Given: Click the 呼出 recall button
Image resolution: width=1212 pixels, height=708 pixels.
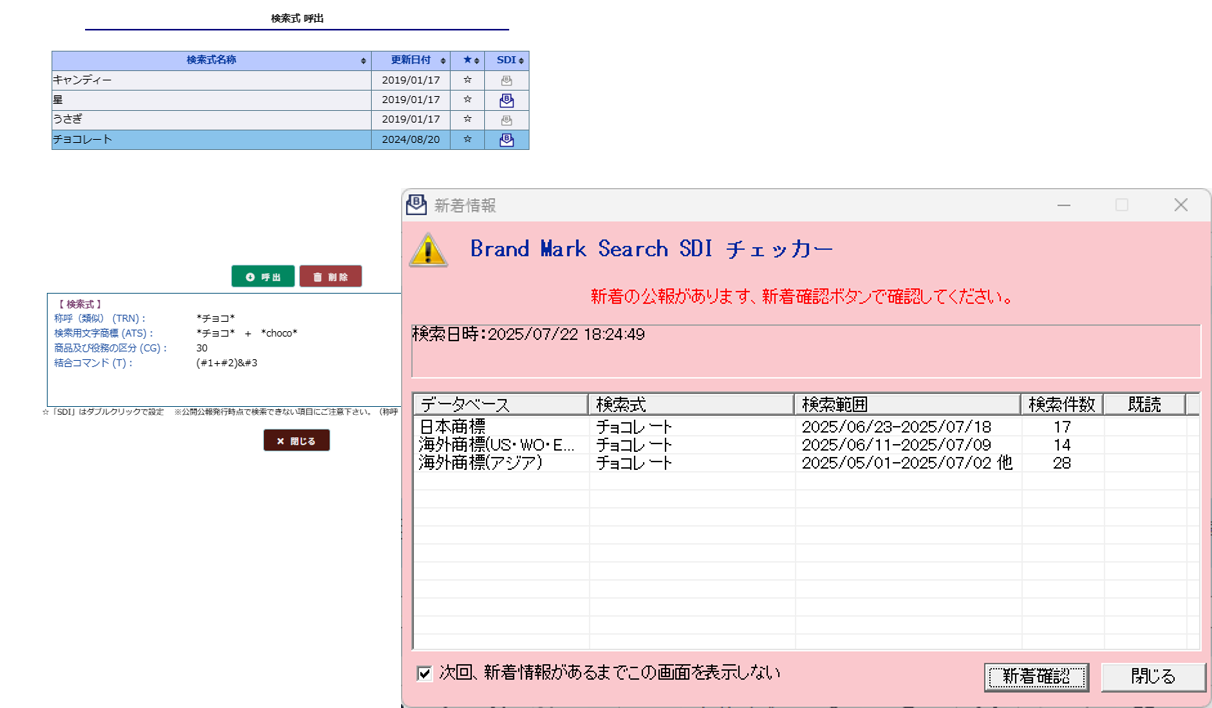Looking at the screenshot, I should coord(263,277).
